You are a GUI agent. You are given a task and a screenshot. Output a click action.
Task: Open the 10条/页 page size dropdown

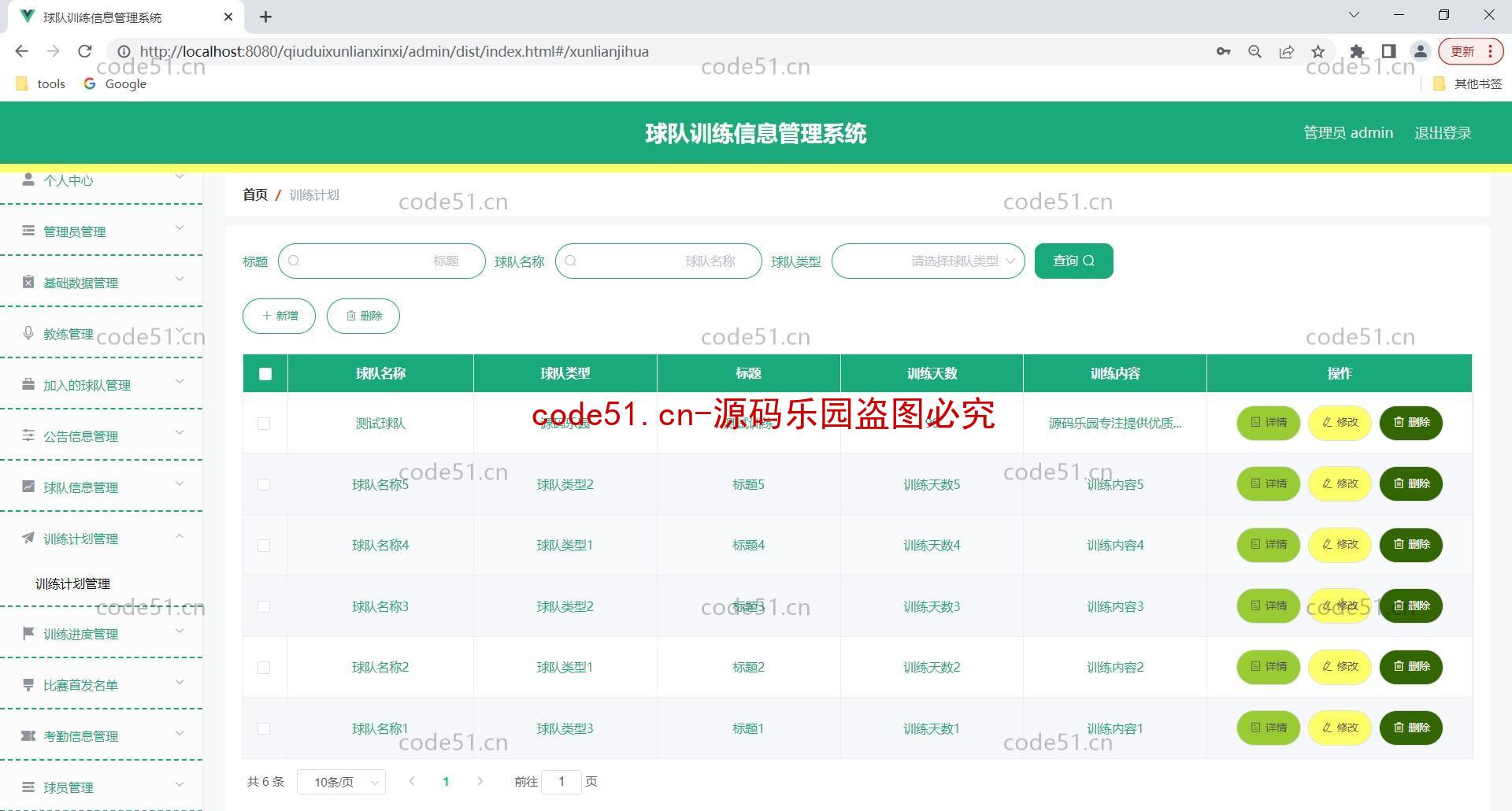[x=341, y=782]
